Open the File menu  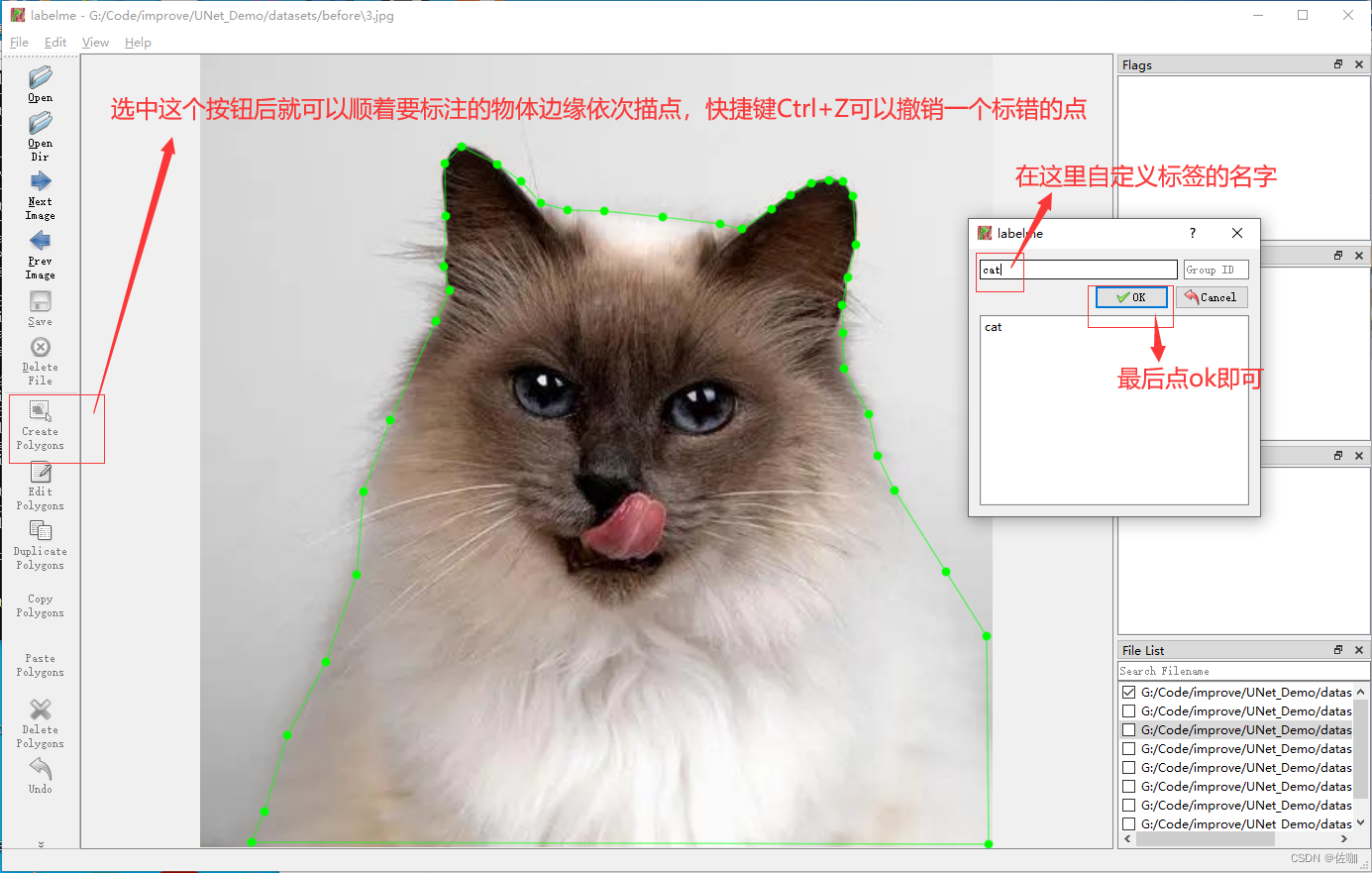pos(19,42)
